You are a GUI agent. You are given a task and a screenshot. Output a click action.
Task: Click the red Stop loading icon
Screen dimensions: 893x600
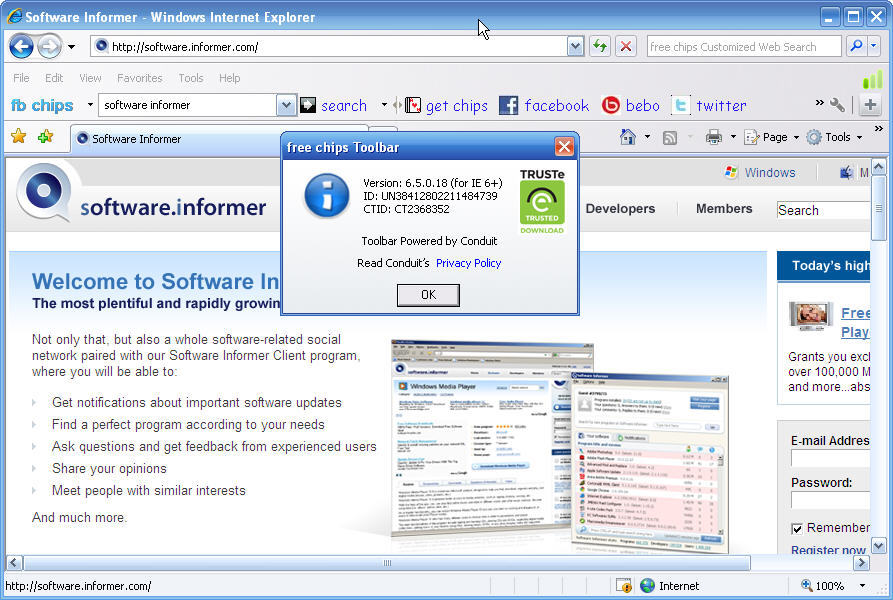626,46
